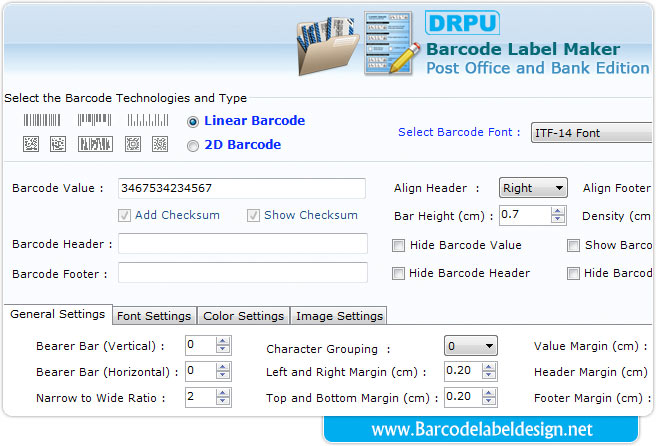Image resolution: width=656 pixels, height=446 pixels.
Task: Click the Linear Barcode label text
Action: tap(254, 121)
